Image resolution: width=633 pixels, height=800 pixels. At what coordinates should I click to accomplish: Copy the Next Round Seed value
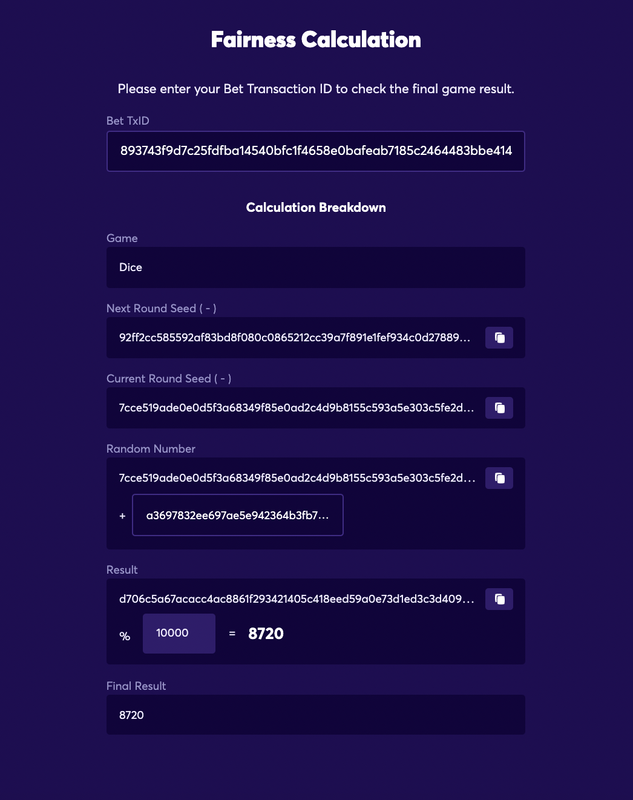click(499, 338)
